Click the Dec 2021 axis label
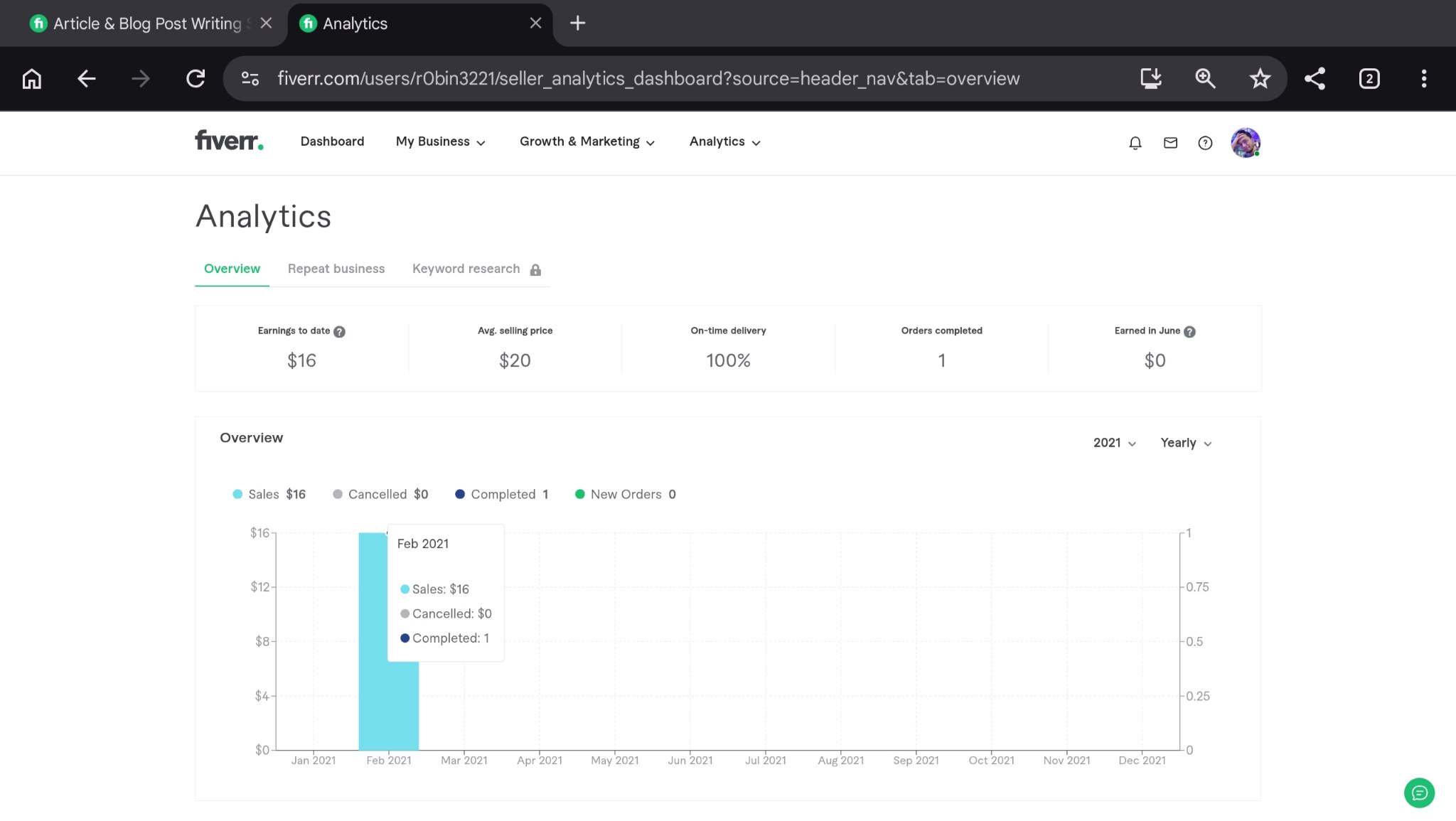1456x821 pixels. tap(1142, 761)
